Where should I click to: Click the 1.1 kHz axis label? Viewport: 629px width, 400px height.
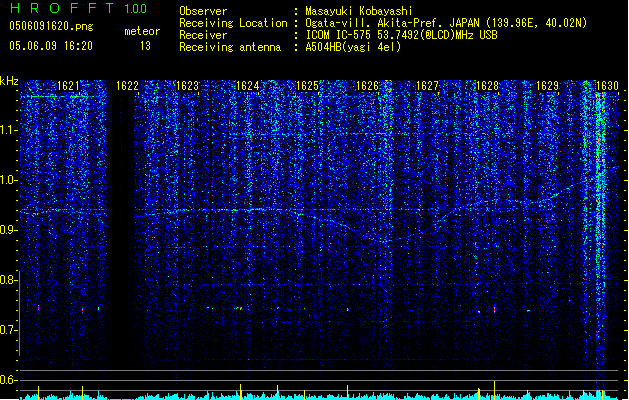[x=9, y=130]
